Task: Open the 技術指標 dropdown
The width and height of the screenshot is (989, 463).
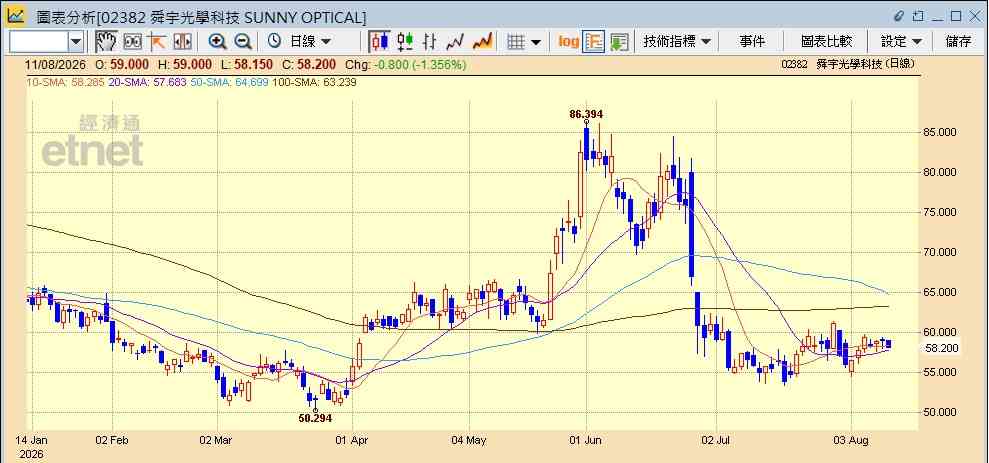Action: pyautogui.click(x=677, y=42)
